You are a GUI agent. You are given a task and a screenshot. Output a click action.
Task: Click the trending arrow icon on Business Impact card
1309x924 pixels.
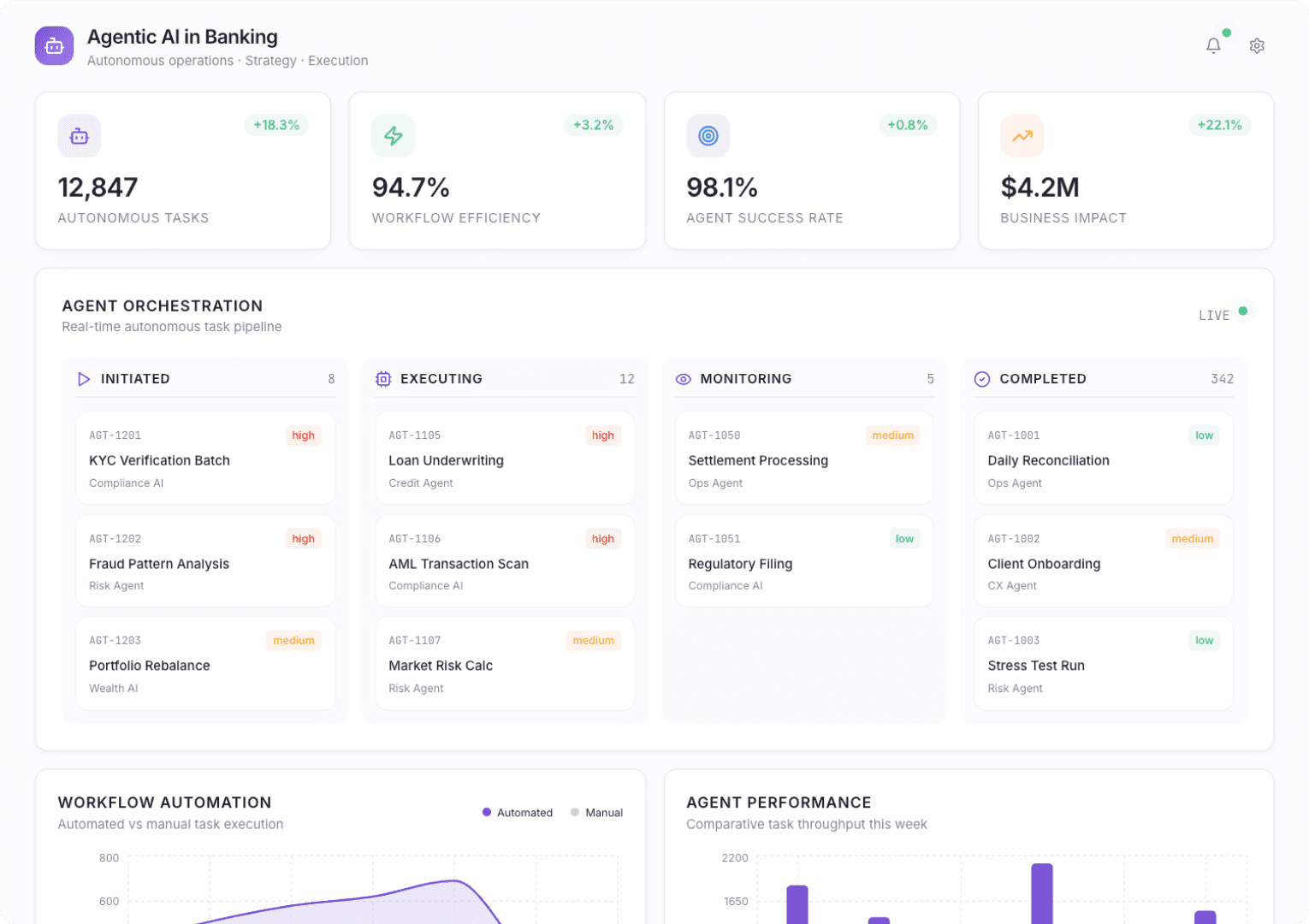pyautogui.click(x=1022, y=135)
